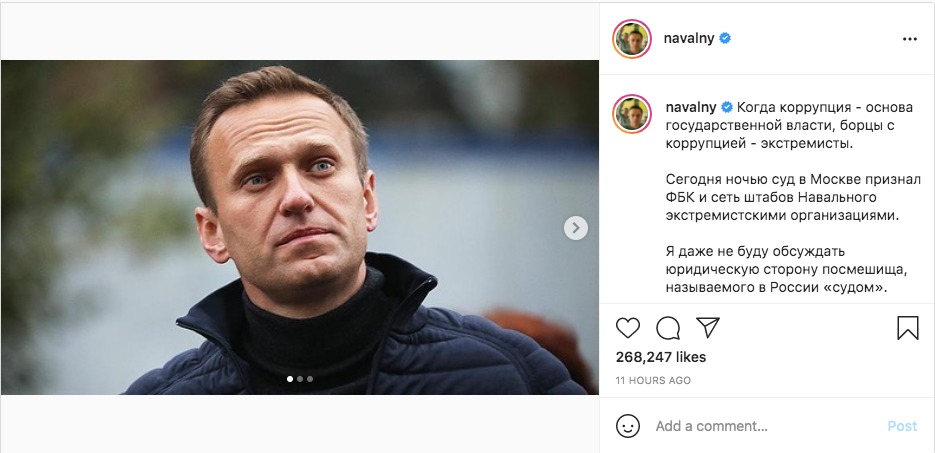Screen dimensions: 935x453
Task: Open the emoji picker in the comment box
Action: [x=628, y=426]
